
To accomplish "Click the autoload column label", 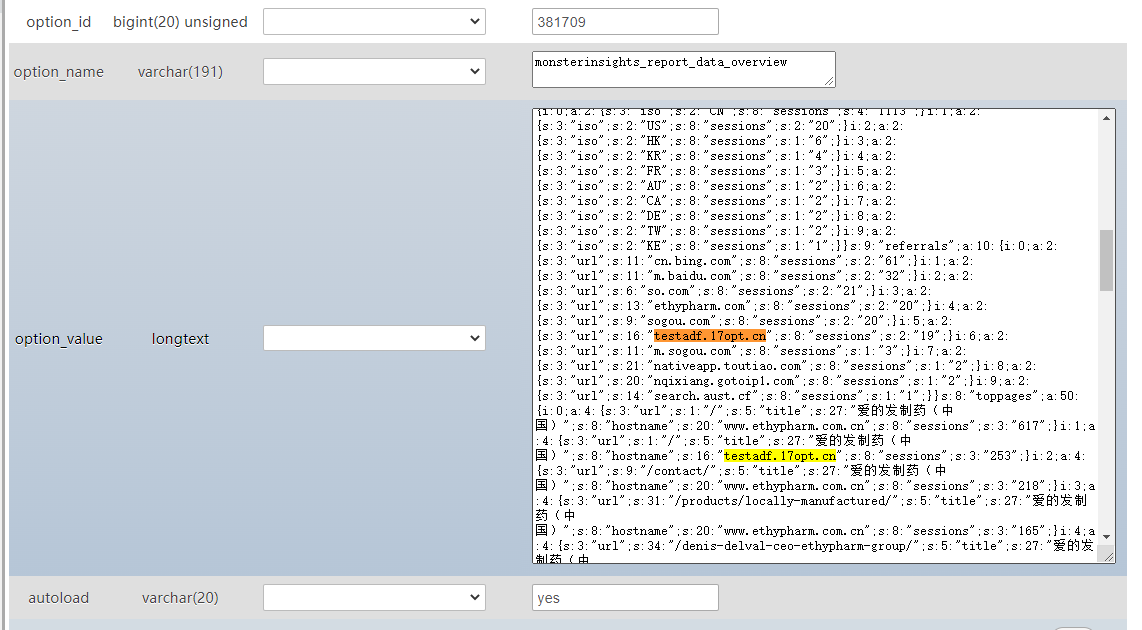I will 59,598.
